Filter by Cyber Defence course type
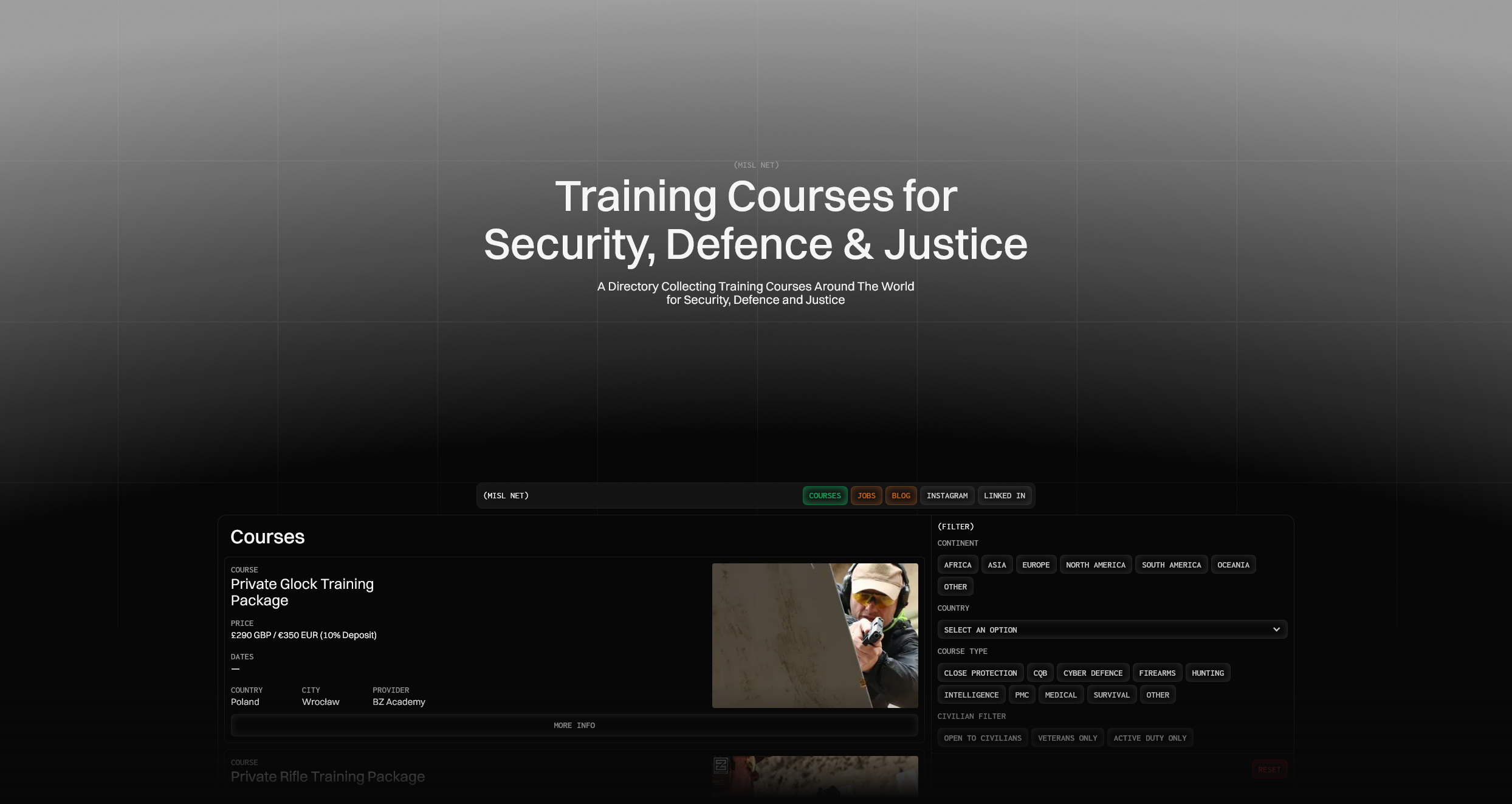 point(1093,673)
